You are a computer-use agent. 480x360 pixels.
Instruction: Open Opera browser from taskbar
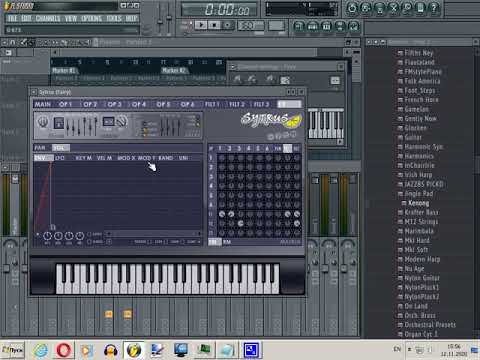click(64, 350)
